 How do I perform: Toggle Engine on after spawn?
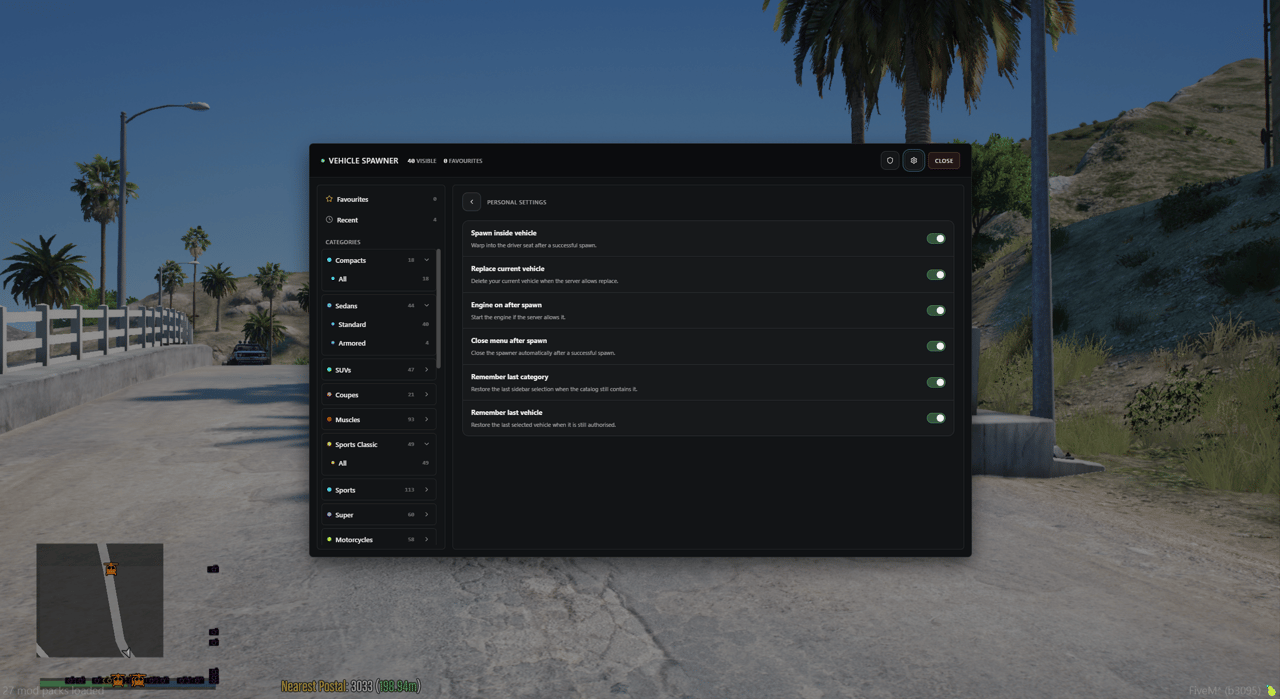tap(936, 310)
